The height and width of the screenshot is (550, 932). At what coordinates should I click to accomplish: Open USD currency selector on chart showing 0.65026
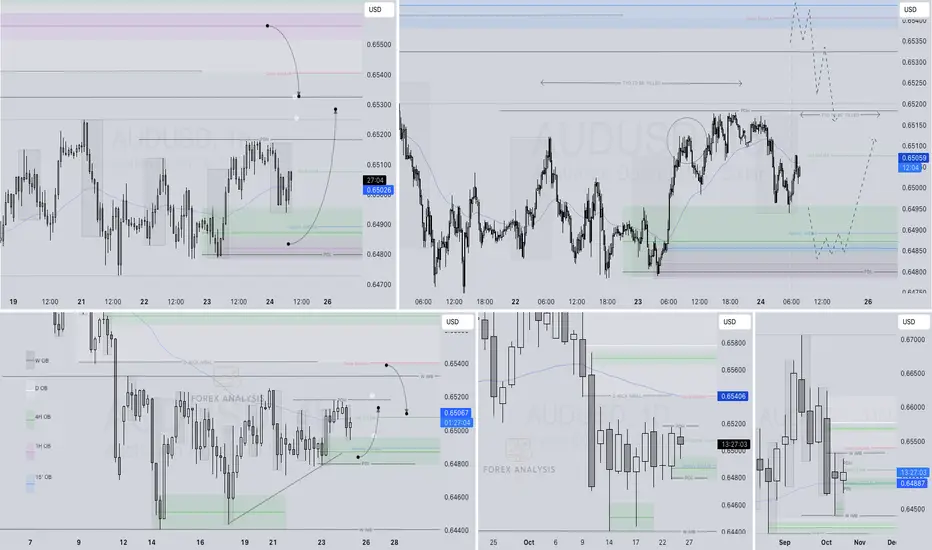(379, 10)
